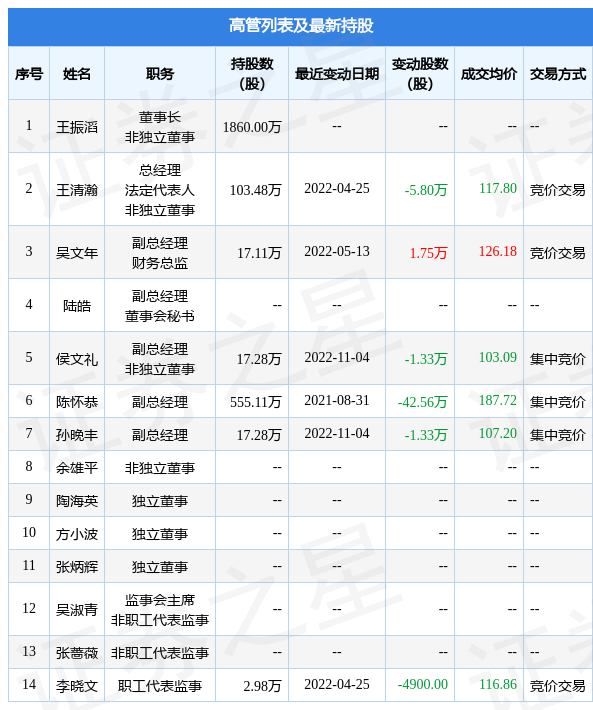Click the -5.80万 change value

coord(426,190)
